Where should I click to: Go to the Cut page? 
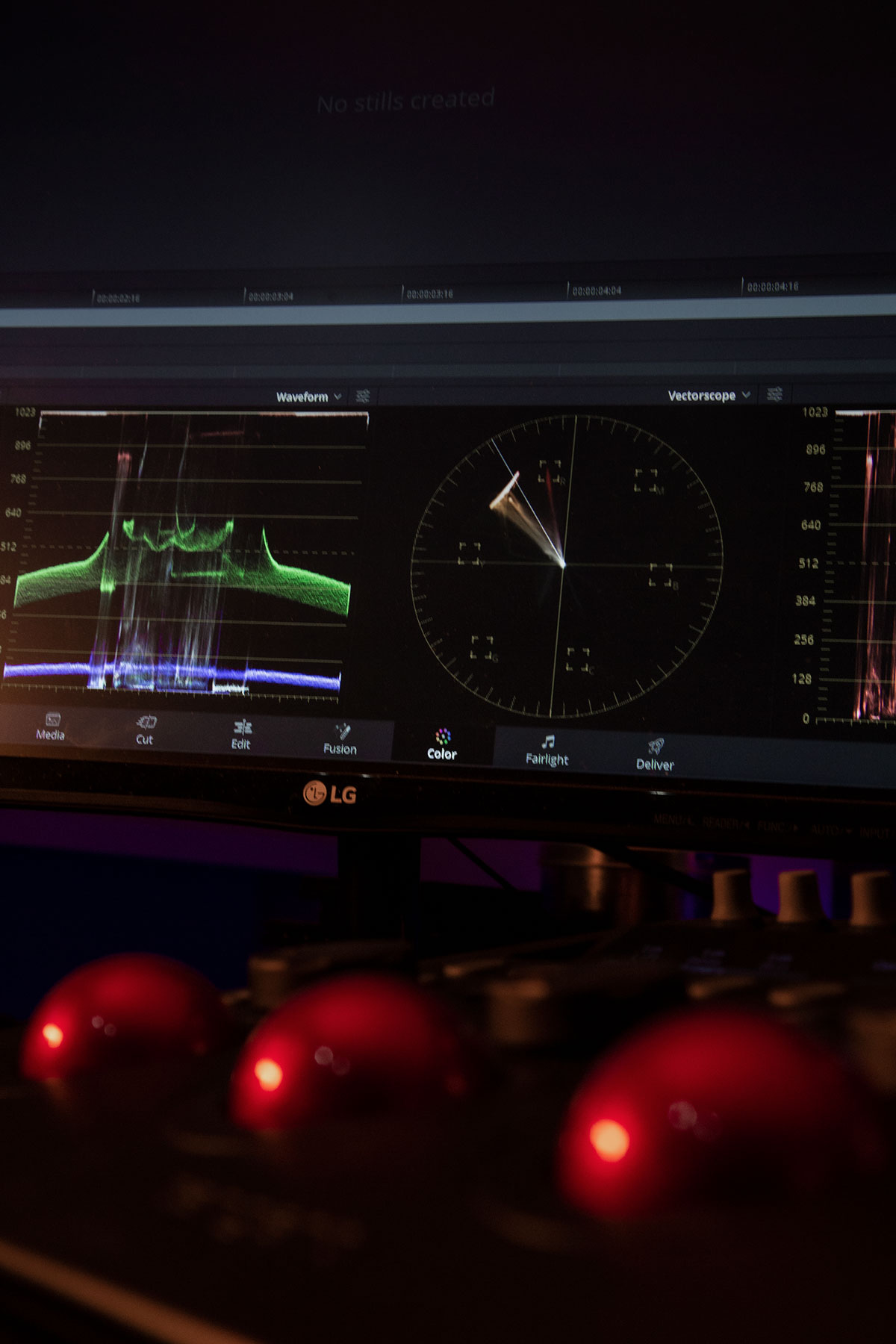[x=145, y=731]
